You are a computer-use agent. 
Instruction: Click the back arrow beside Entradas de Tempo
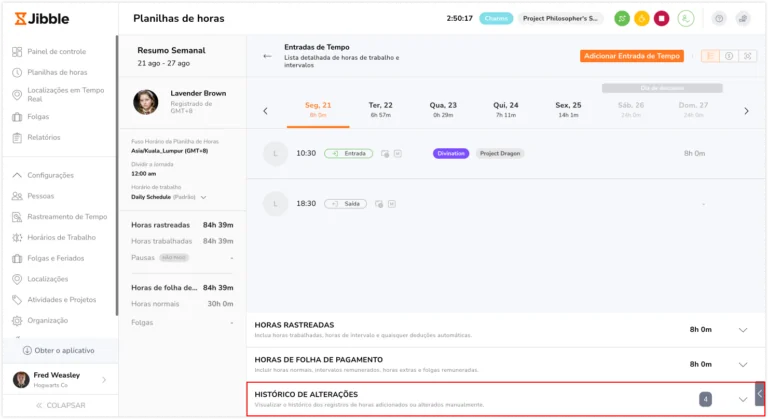coord(267,56)
